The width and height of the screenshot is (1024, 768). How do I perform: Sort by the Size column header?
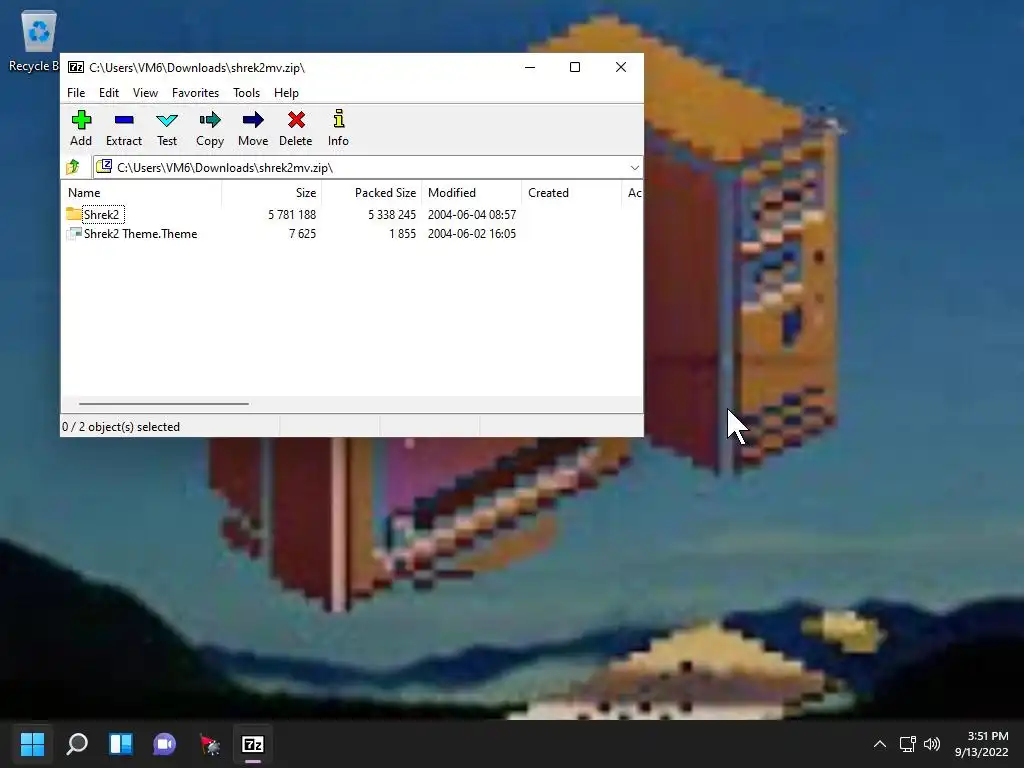pos(272,193)
